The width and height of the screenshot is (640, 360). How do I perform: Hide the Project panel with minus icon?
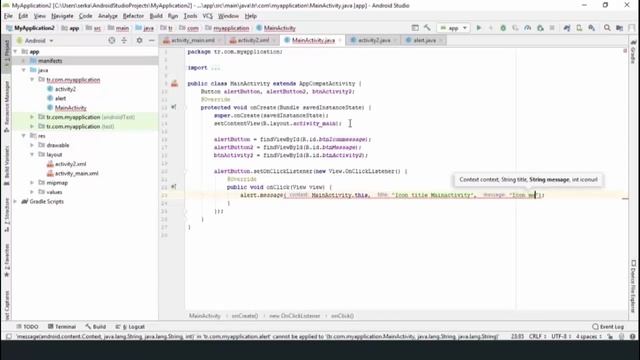pos(151,40)
